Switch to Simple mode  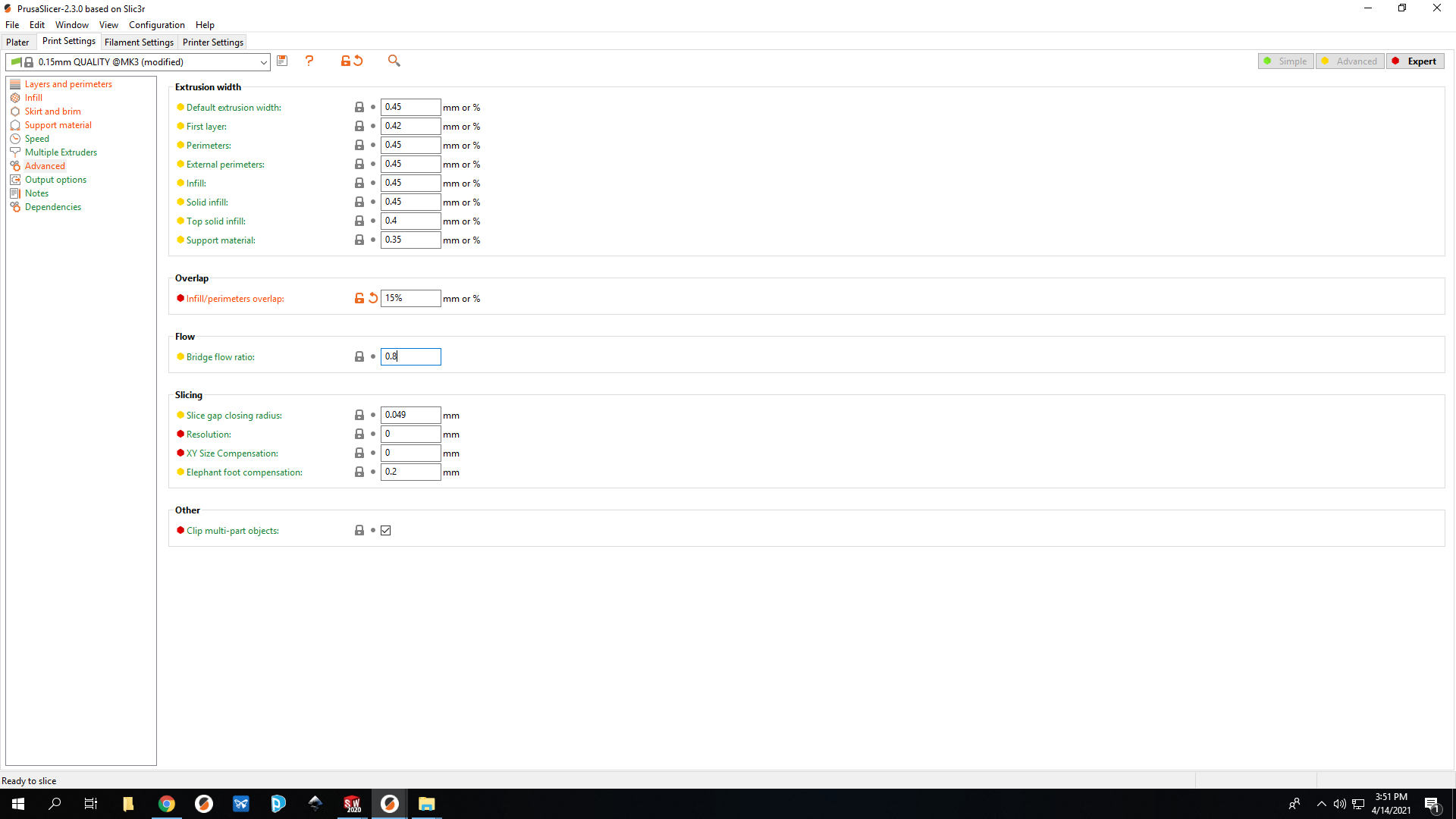[1286, 61]
